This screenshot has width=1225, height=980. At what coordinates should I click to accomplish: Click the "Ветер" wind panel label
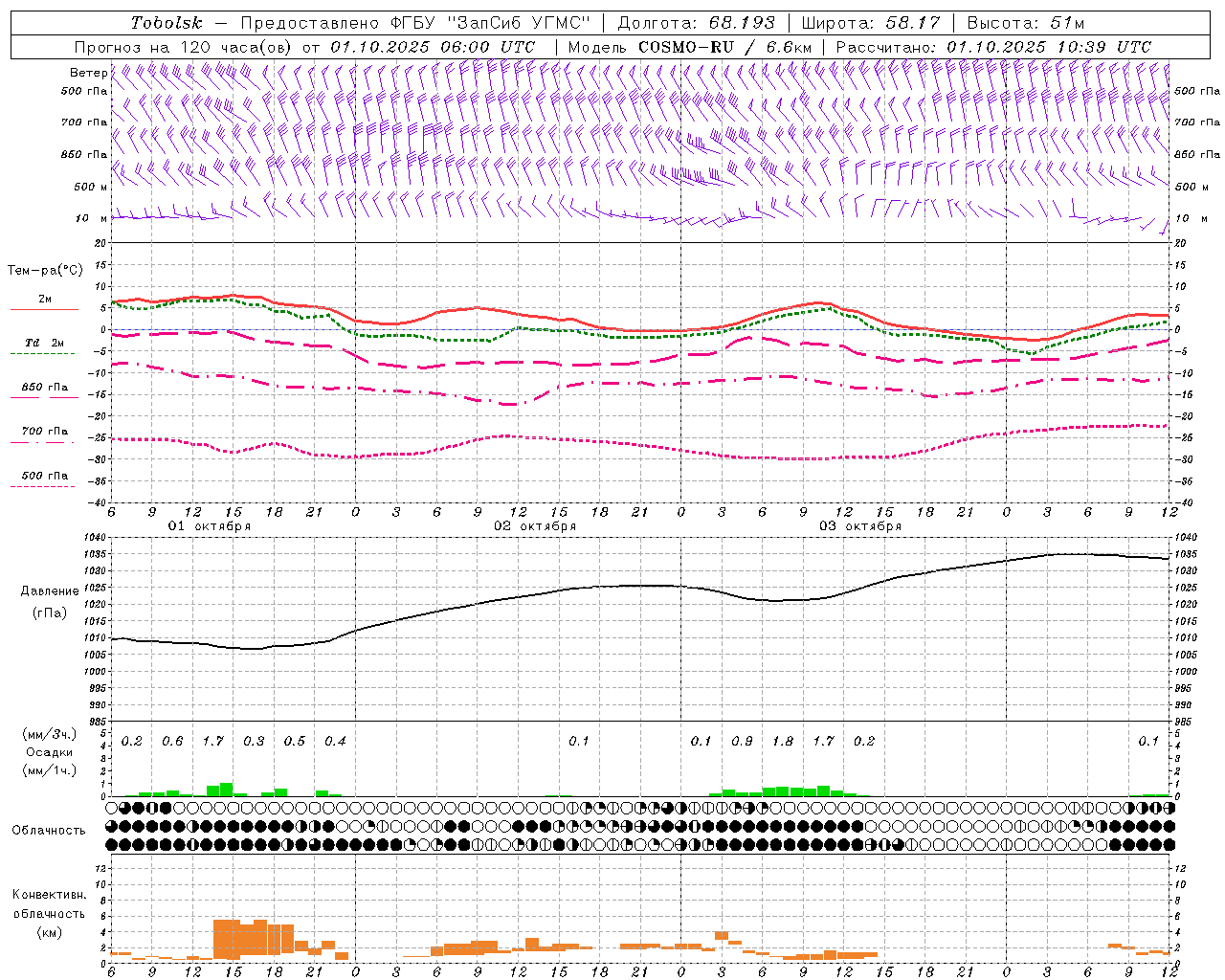click(88, 73)
